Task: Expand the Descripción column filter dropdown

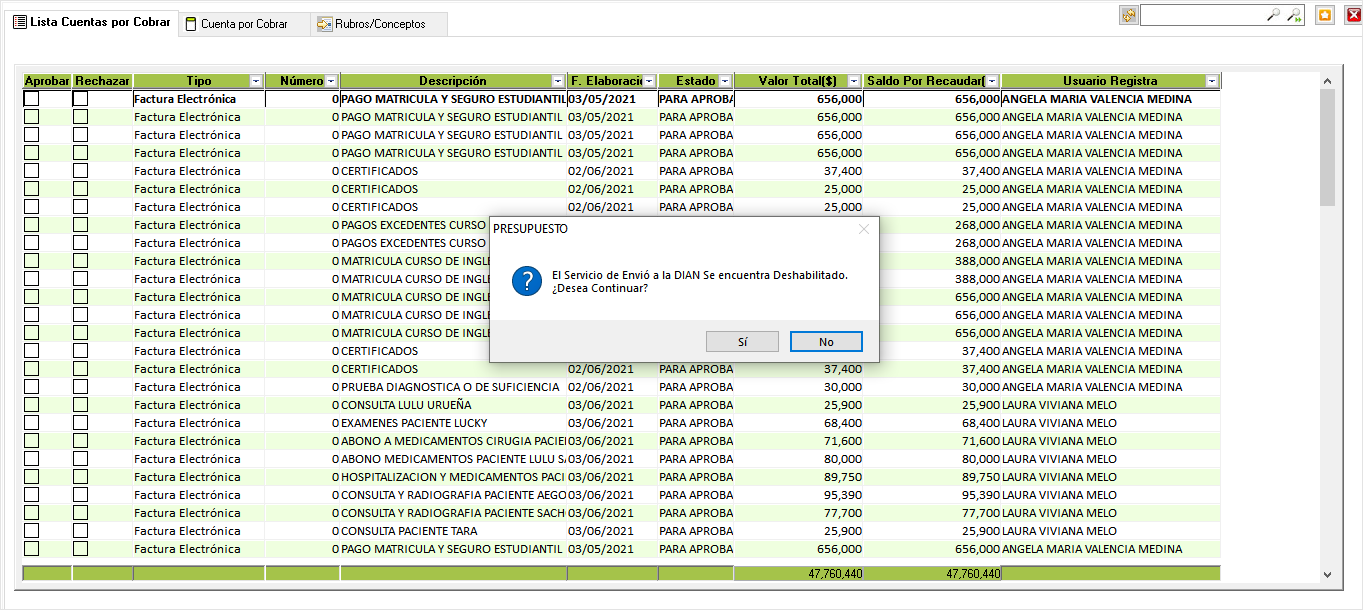Action: [558, 81]
